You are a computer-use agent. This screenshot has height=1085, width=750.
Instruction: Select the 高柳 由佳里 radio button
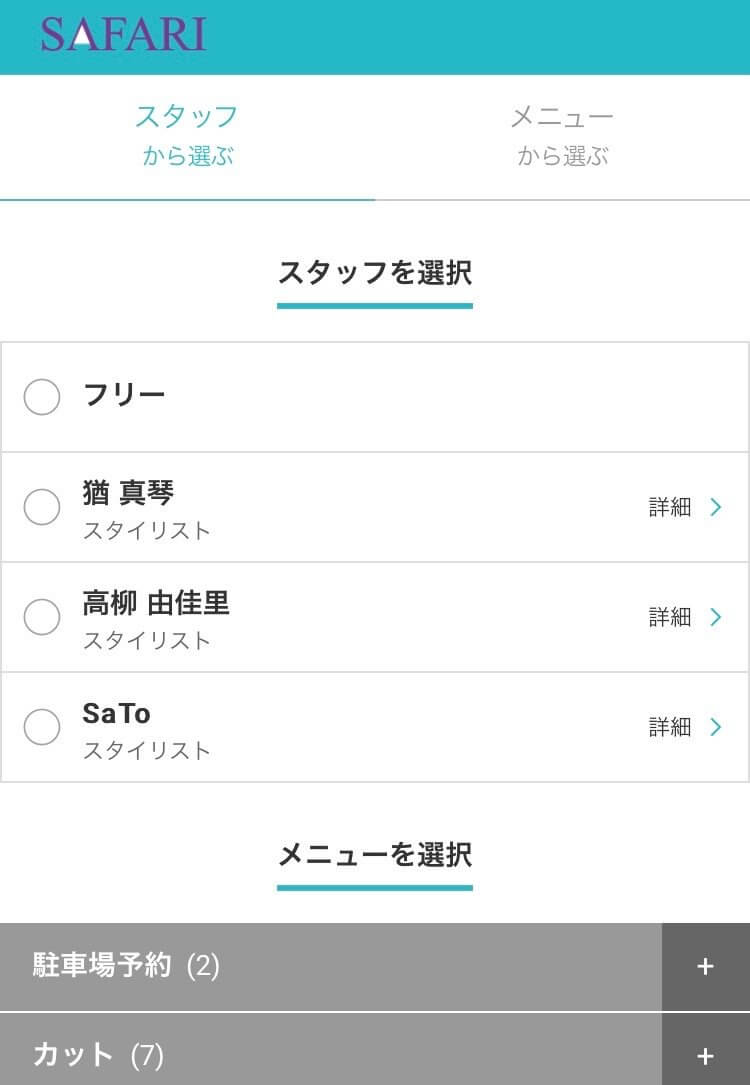[42, 617]
